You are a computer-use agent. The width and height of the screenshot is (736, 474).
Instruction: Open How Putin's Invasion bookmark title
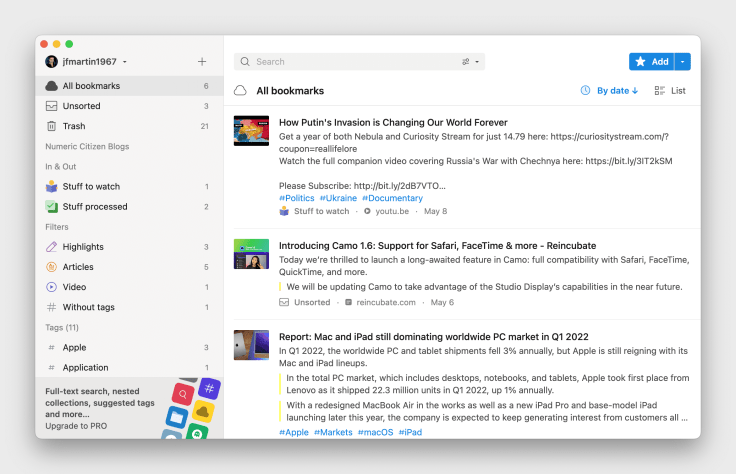(x=393, y=122)
